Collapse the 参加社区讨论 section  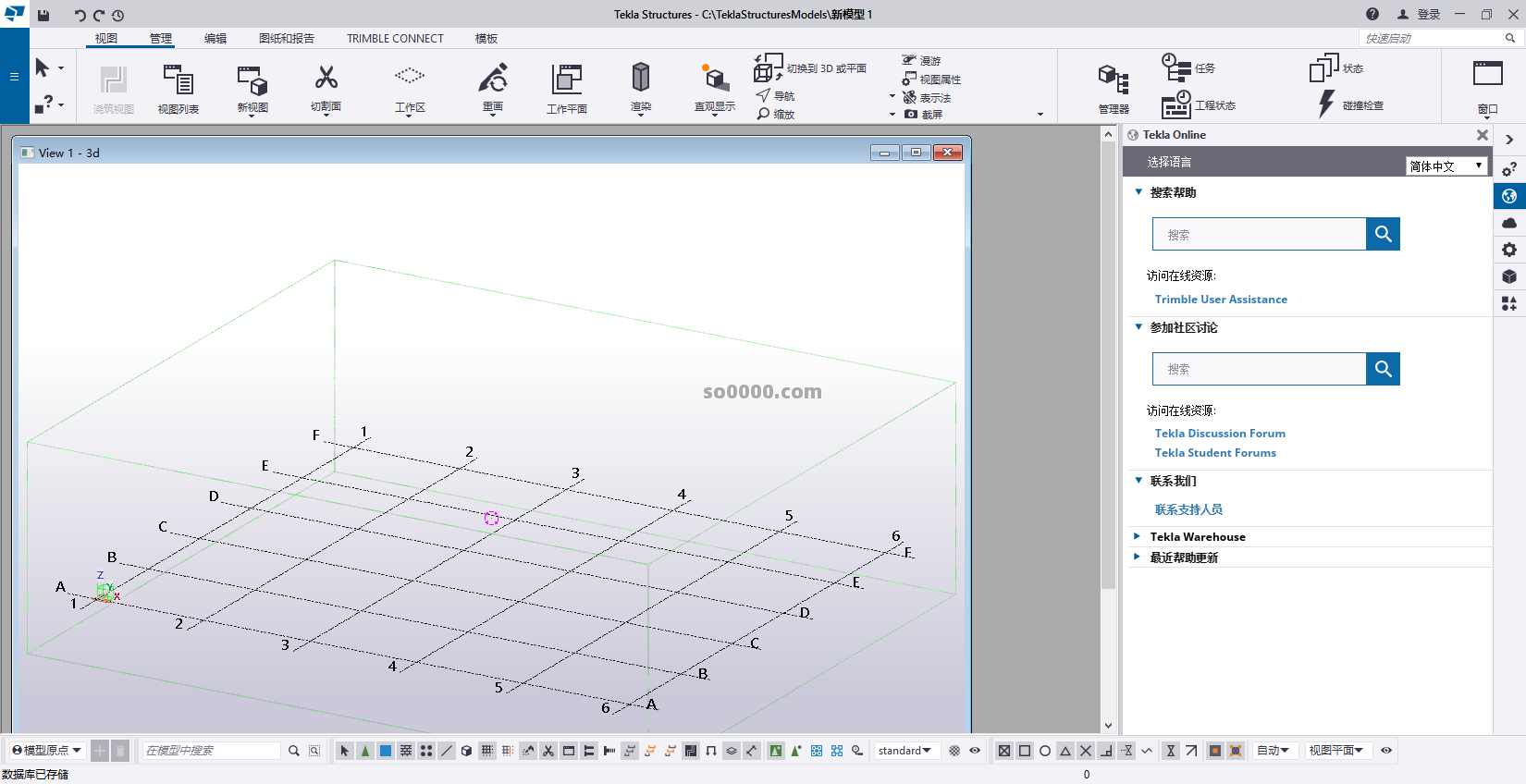click(x=1138, y=327)
